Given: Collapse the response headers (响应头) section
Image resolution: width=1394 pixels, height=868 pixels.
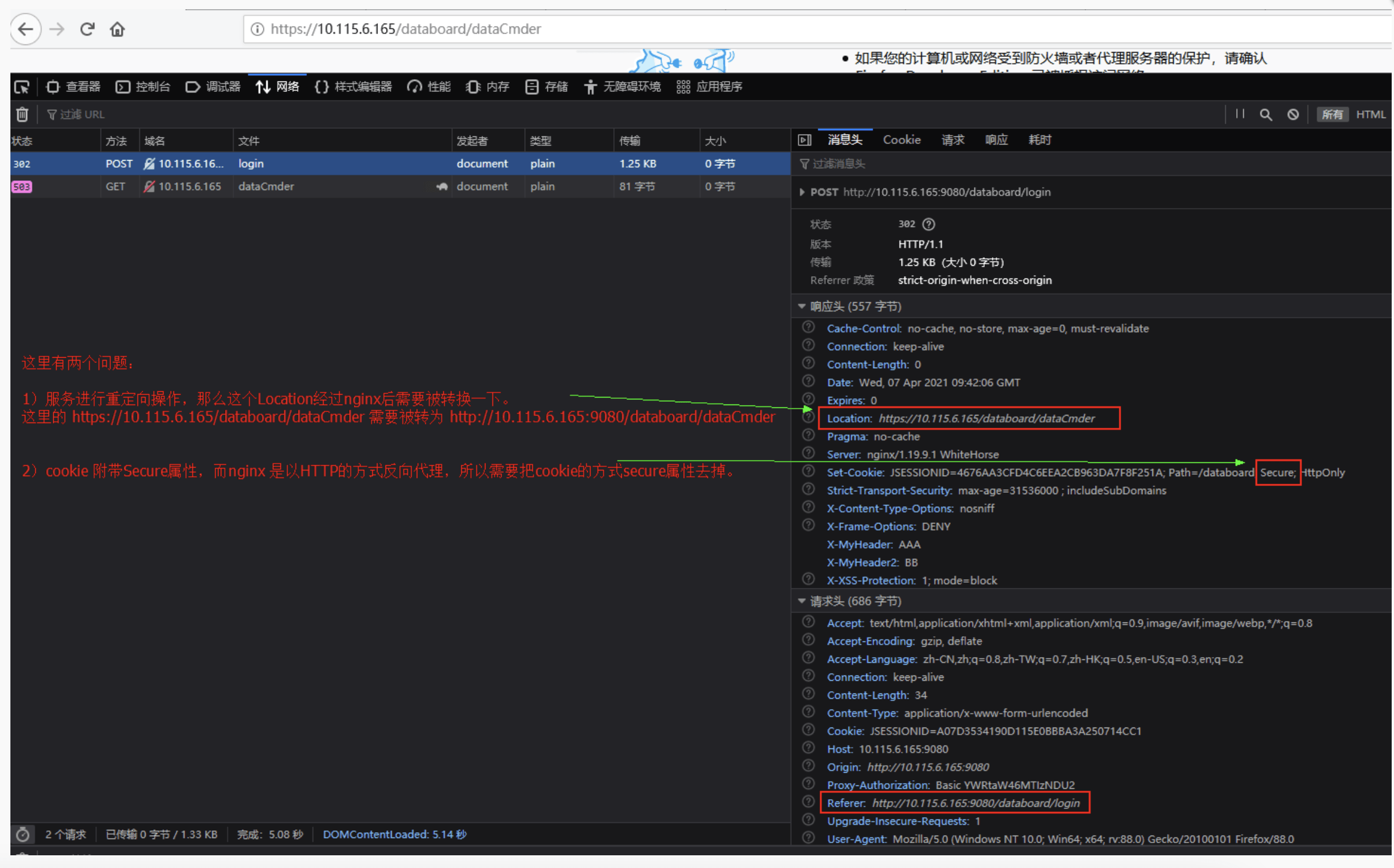Looking at the screenshot, I should [x=802, y=306].
